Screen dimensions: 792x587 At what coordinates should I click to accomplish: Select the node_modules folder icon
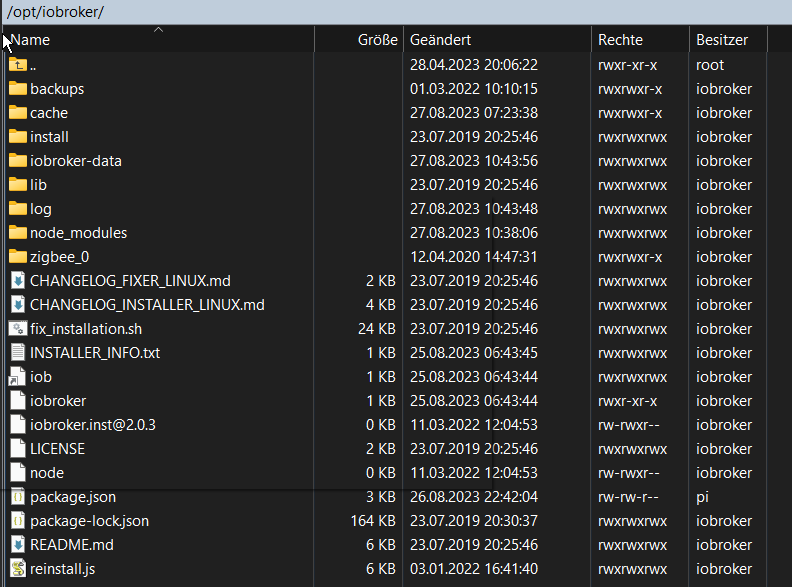click(18, 233)
